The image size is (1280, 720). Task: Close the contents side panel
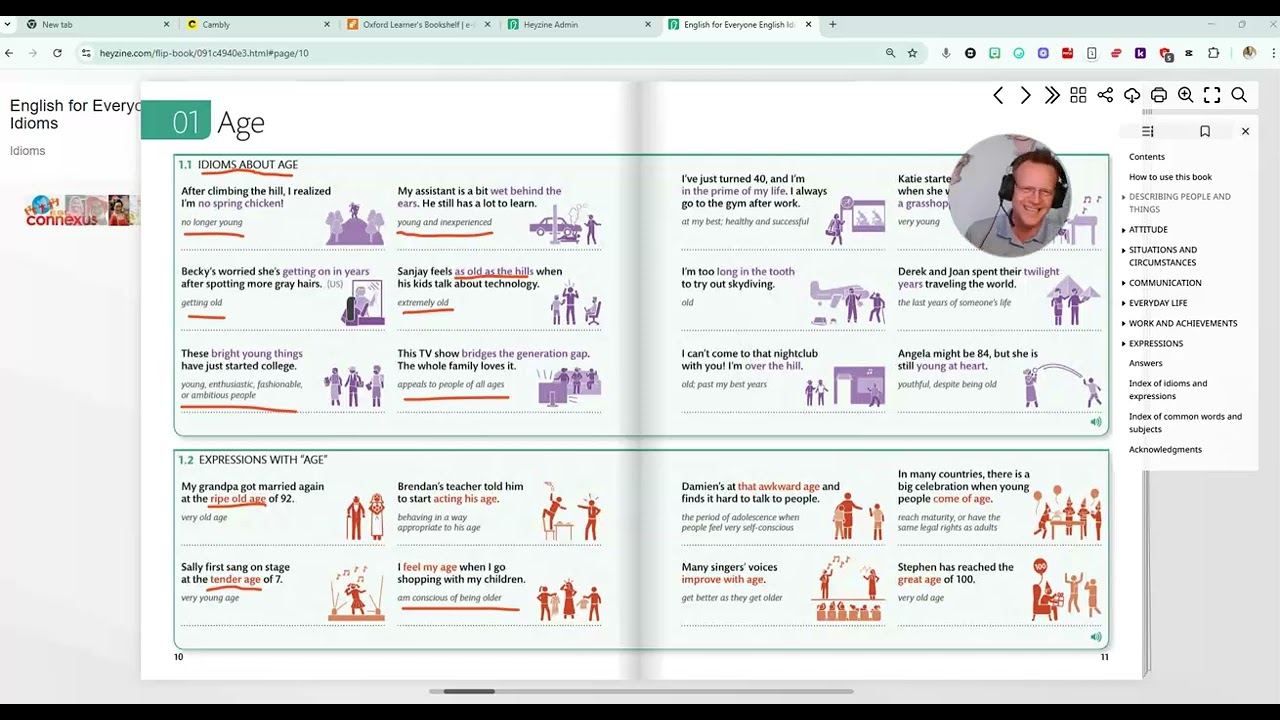pos(1245,131)
